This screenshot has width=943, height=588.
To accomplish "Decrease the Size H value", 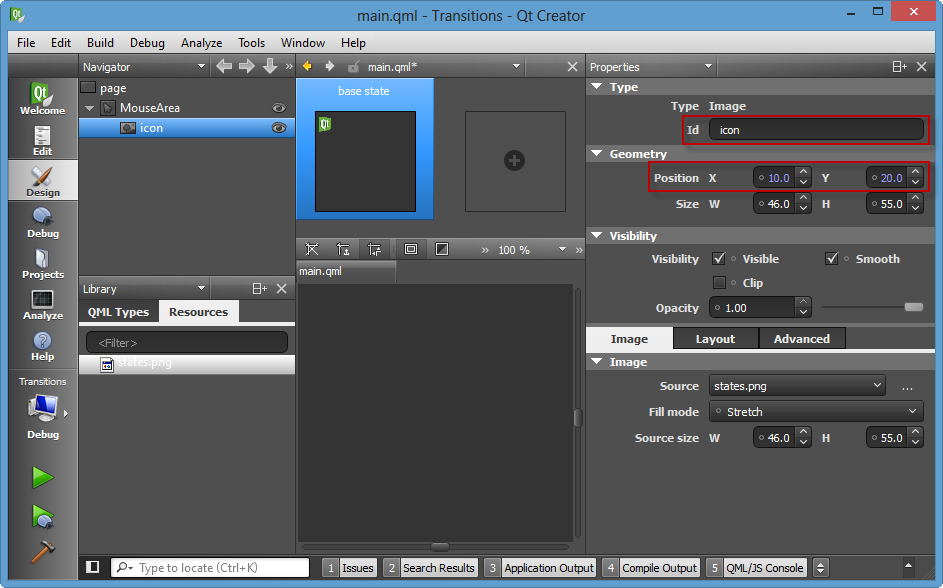I will tap(915, 209).
